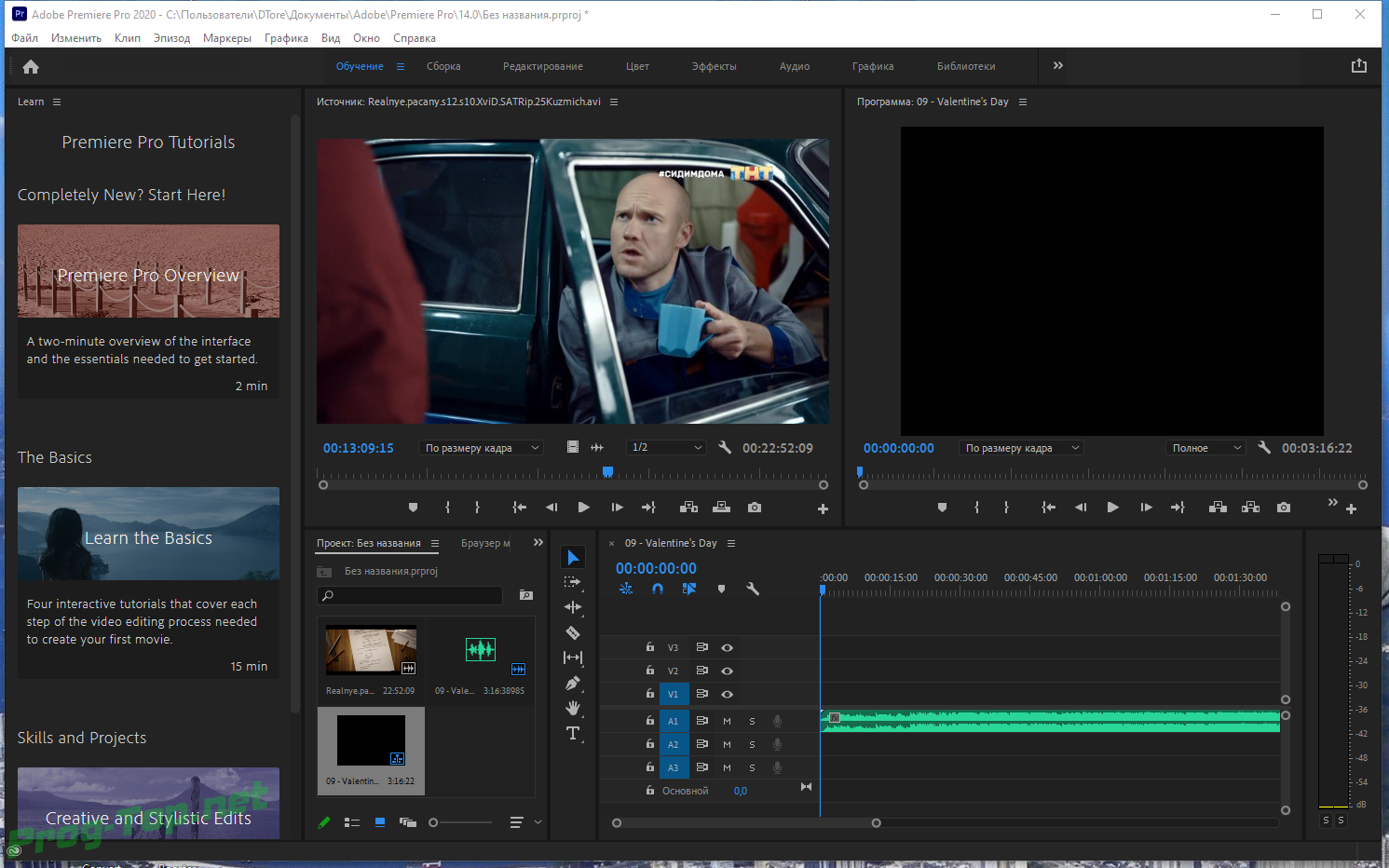Toggle V2 track output eye

point(727,671)
